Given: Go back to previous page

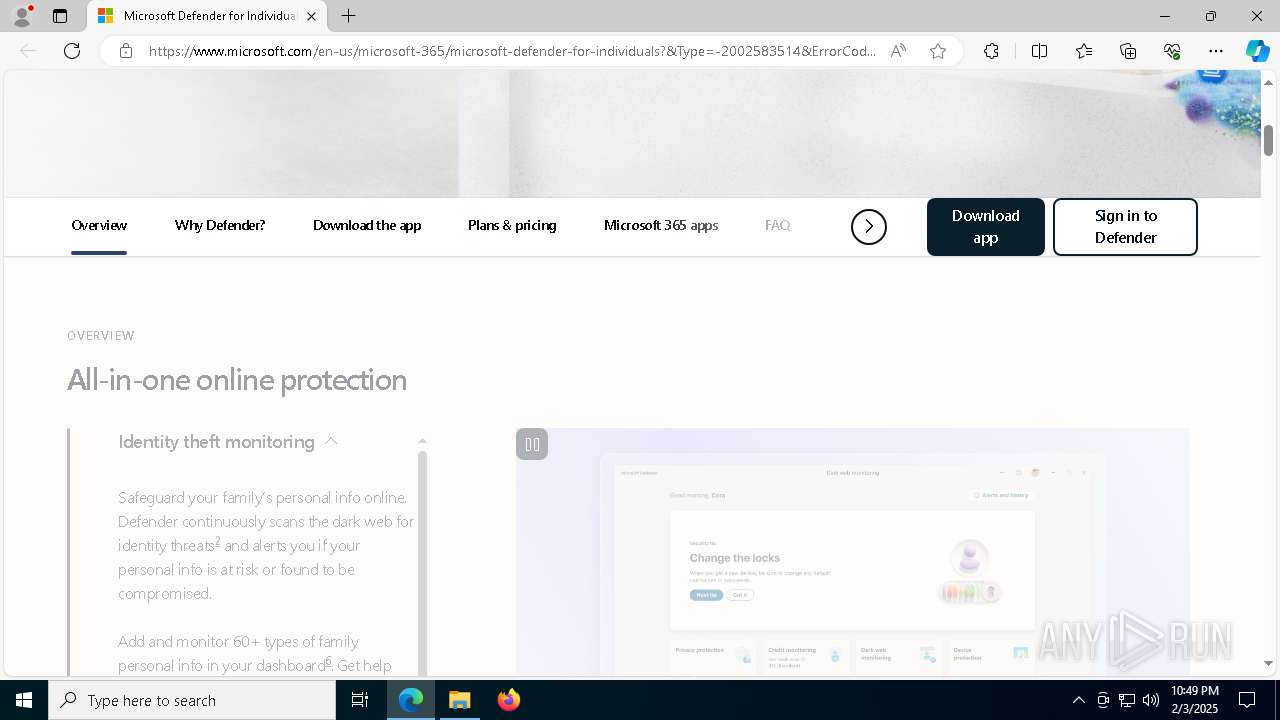Looking at the screenshot, I should click(x=28, y=51).
